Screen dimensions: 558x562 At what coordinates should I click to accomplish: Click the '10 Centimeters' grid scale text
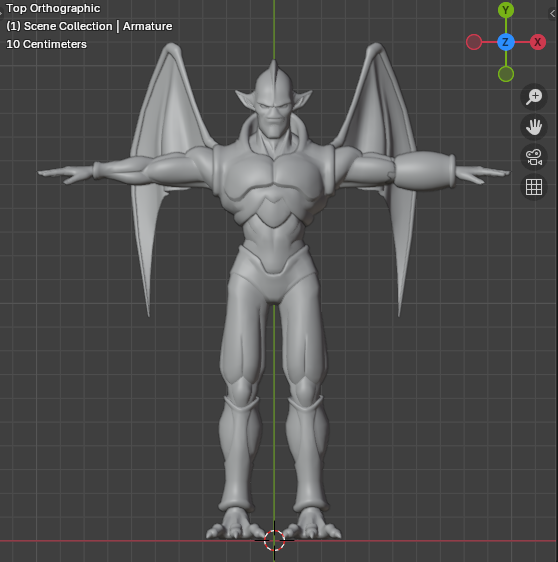pyautogui.click(x=47, y=44)
